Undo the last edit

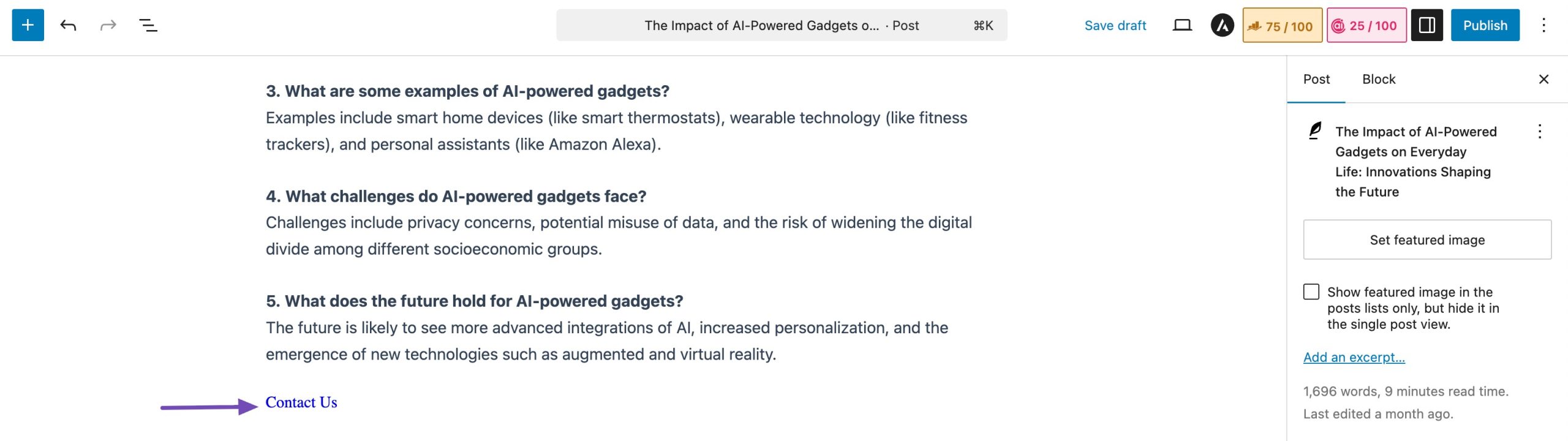click(68, 25)
